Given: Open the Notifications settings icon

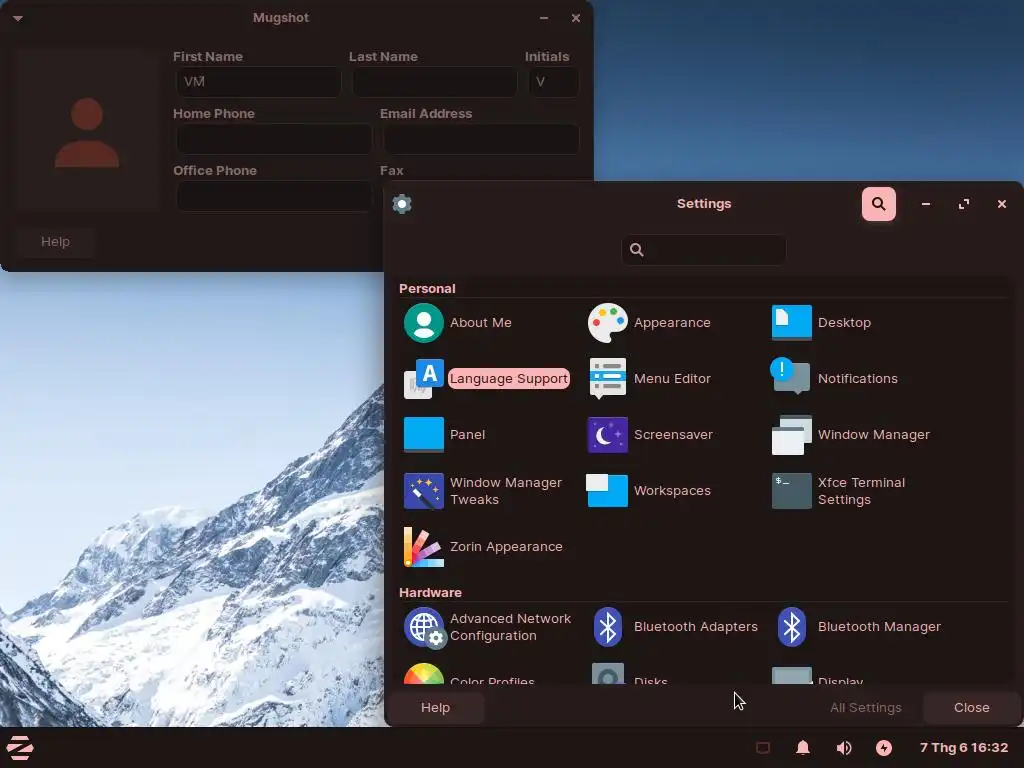Looking at the screenshot, I should pyautogui.click(x=791, y=376).
